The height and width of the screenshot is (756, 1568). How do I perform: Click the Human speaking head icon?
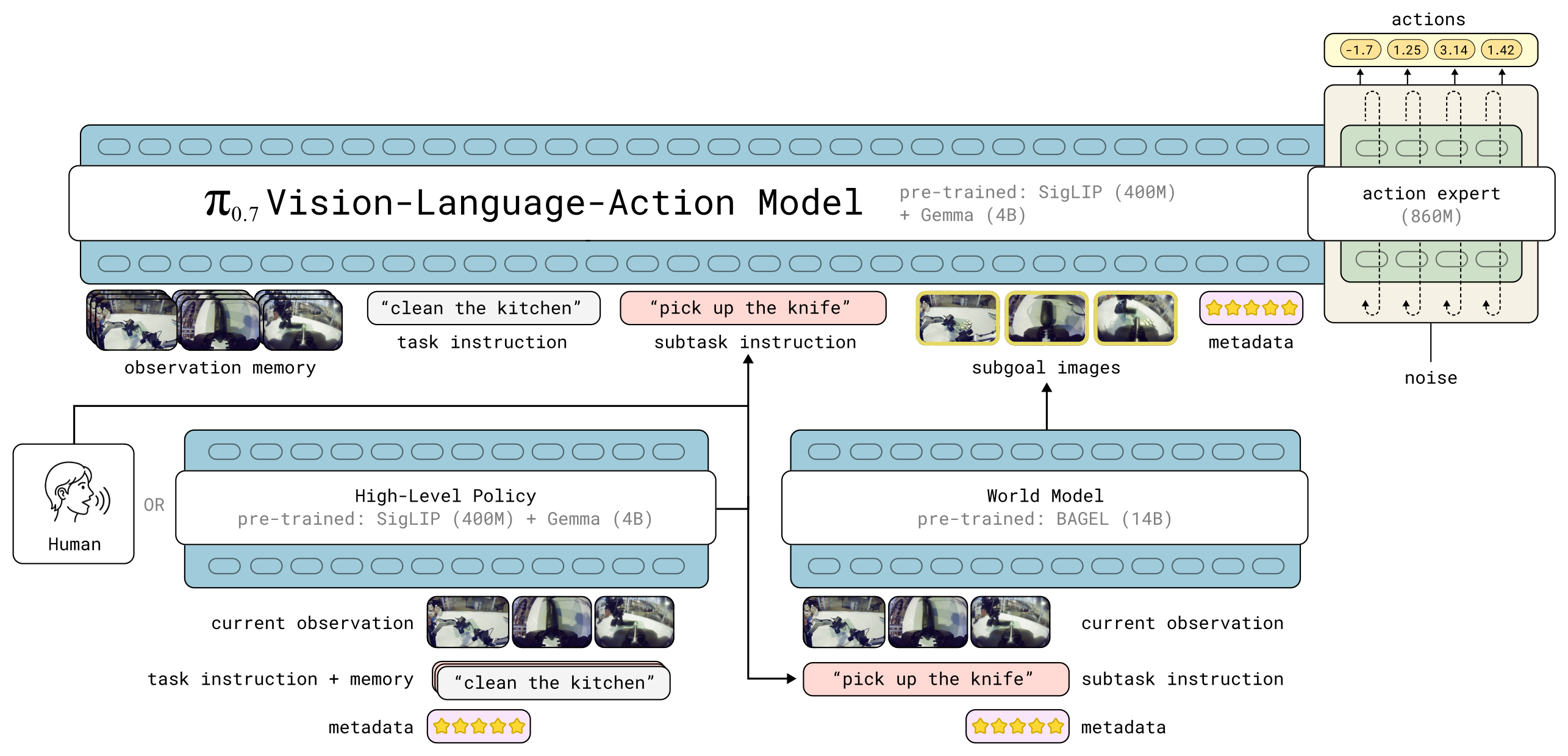tap(77, 492)
